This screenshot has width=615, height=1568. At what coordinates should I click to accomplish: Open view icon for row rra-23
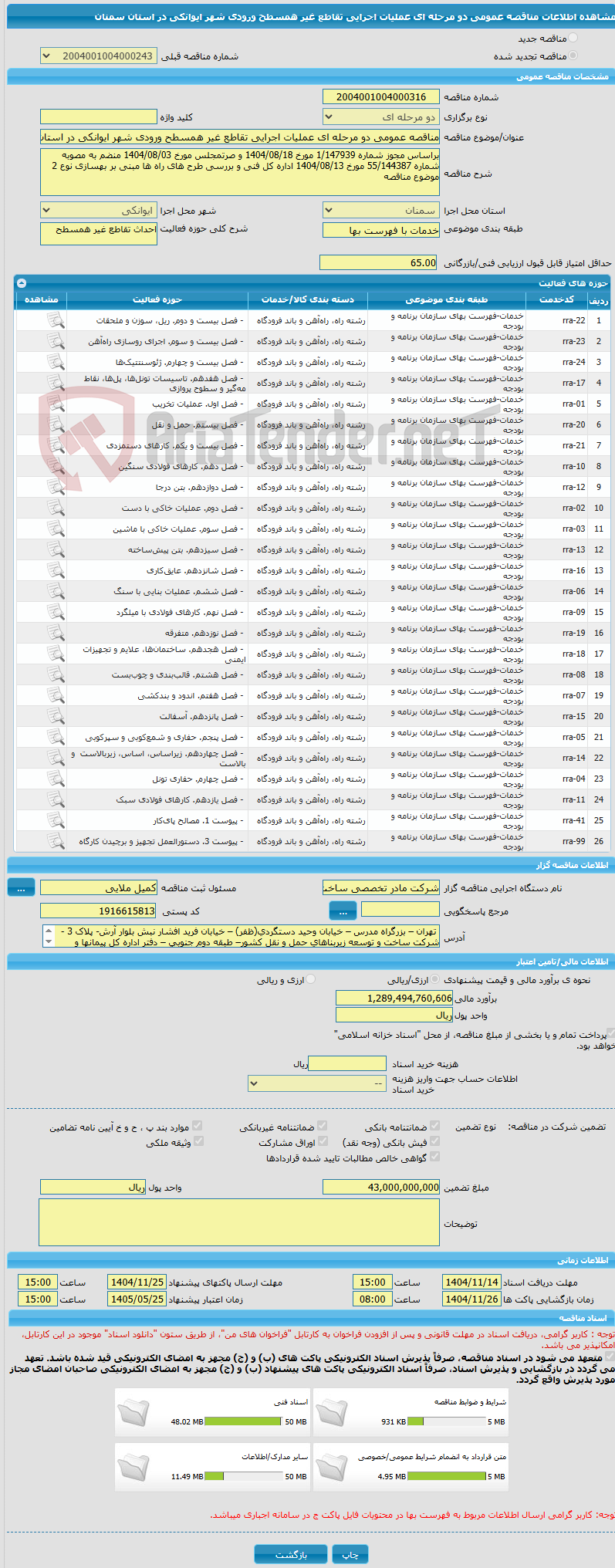click(x=56, y=341)
